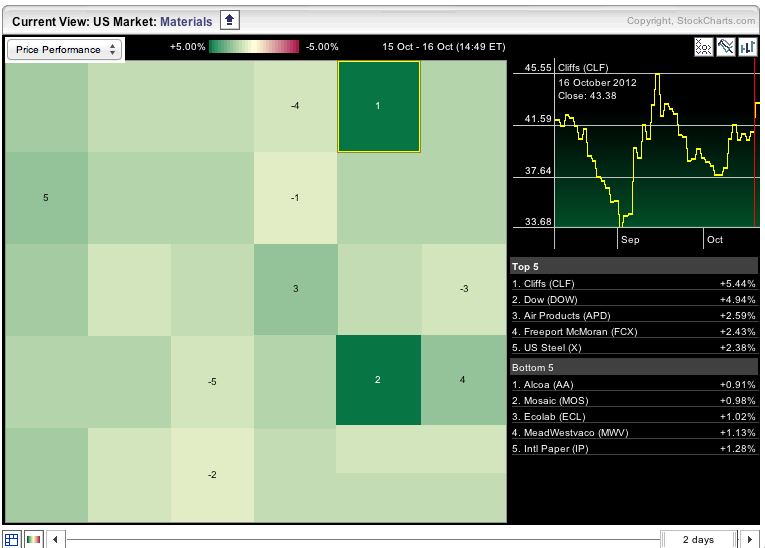Select dark green tile labeled 2
This screenshot has width=765, height=548.
378,380
